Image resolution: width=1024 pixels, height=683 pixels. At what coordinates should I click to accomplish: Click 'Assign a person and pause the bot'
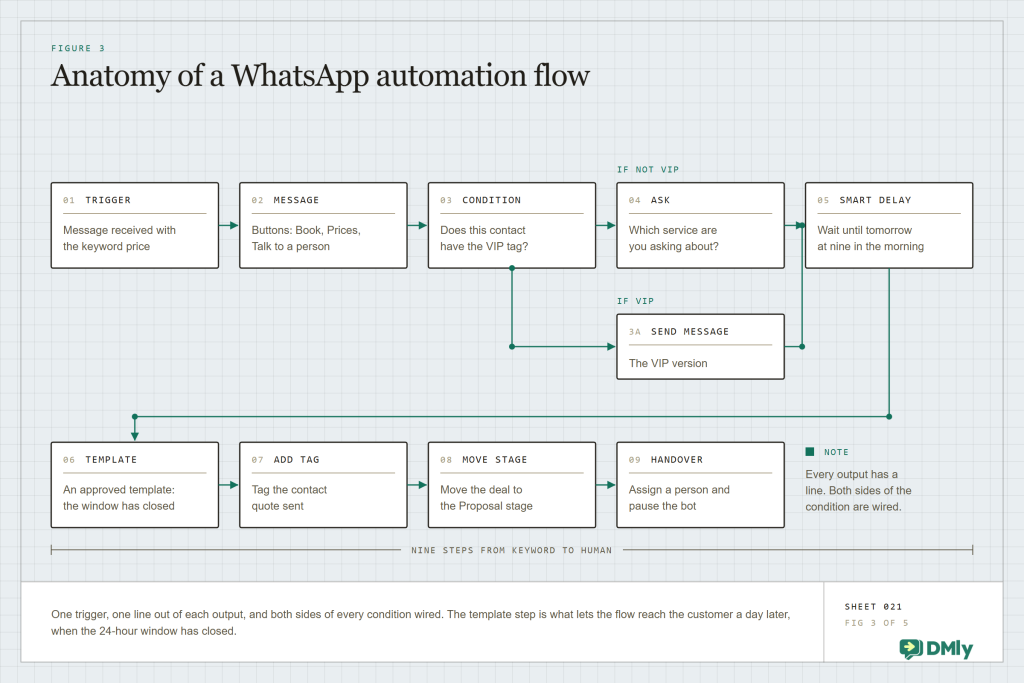(x=679, y=498)
